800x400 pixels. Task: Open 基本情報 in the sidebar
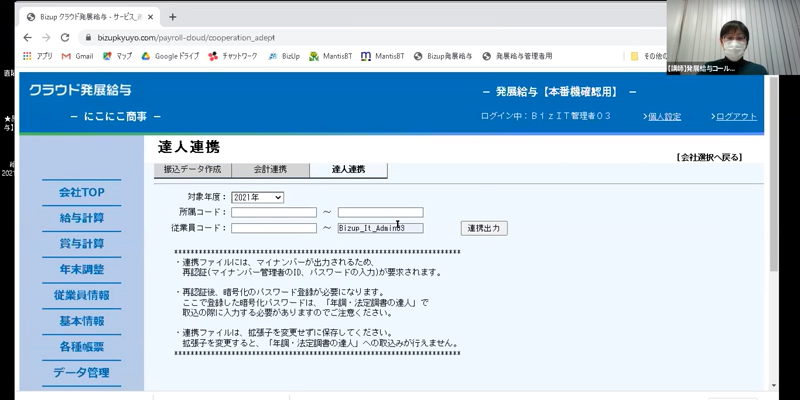point(82,321)
